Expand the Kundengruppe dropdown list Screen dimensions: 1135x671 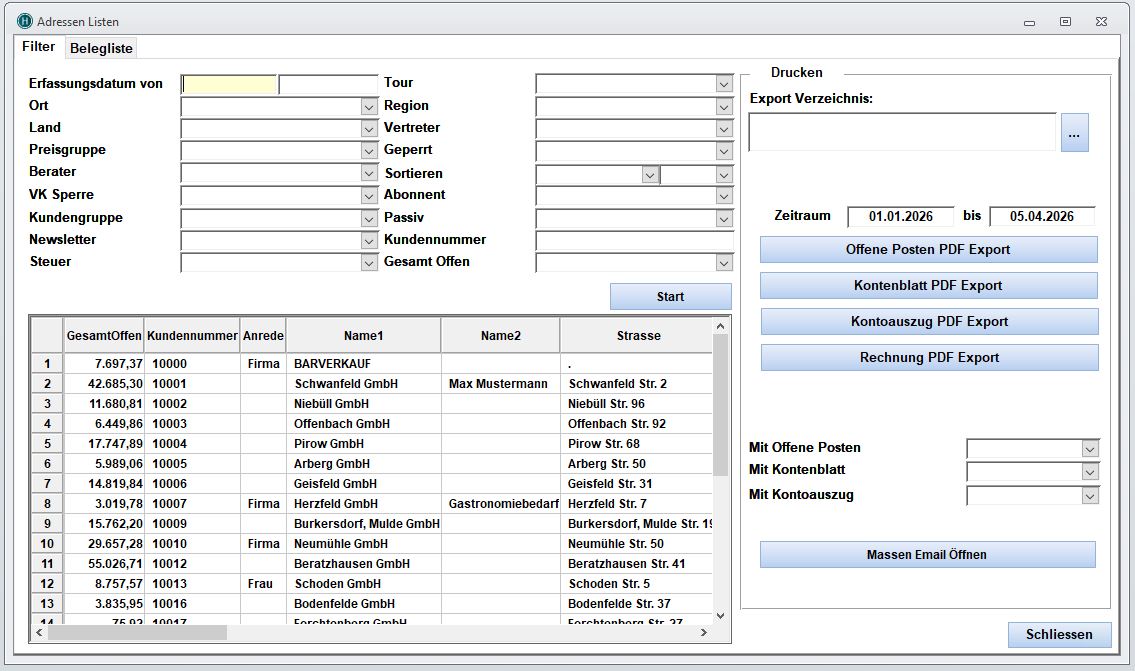[x=368, y=218]
